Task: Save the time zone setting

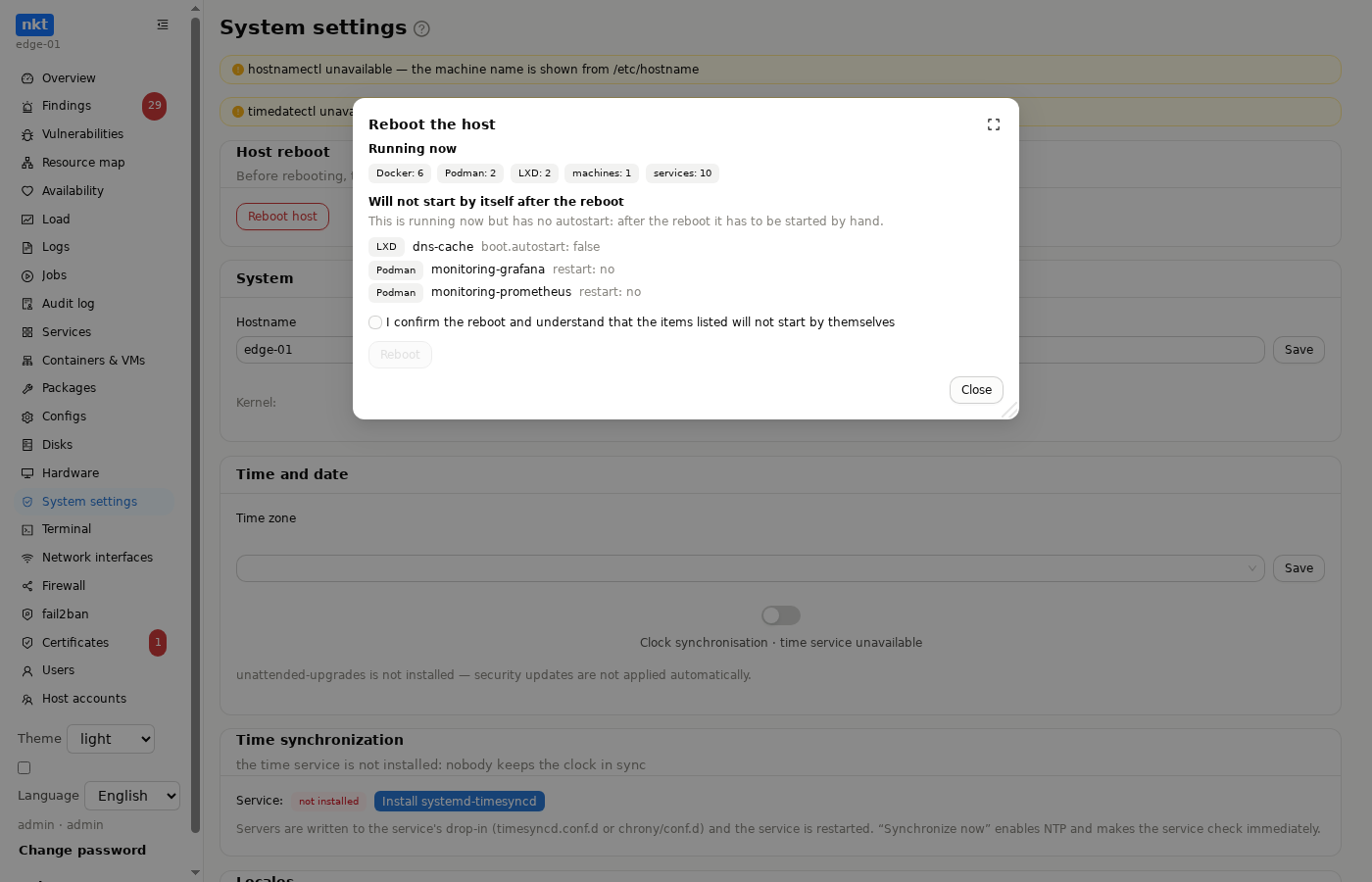Action: coord(1298,568)
